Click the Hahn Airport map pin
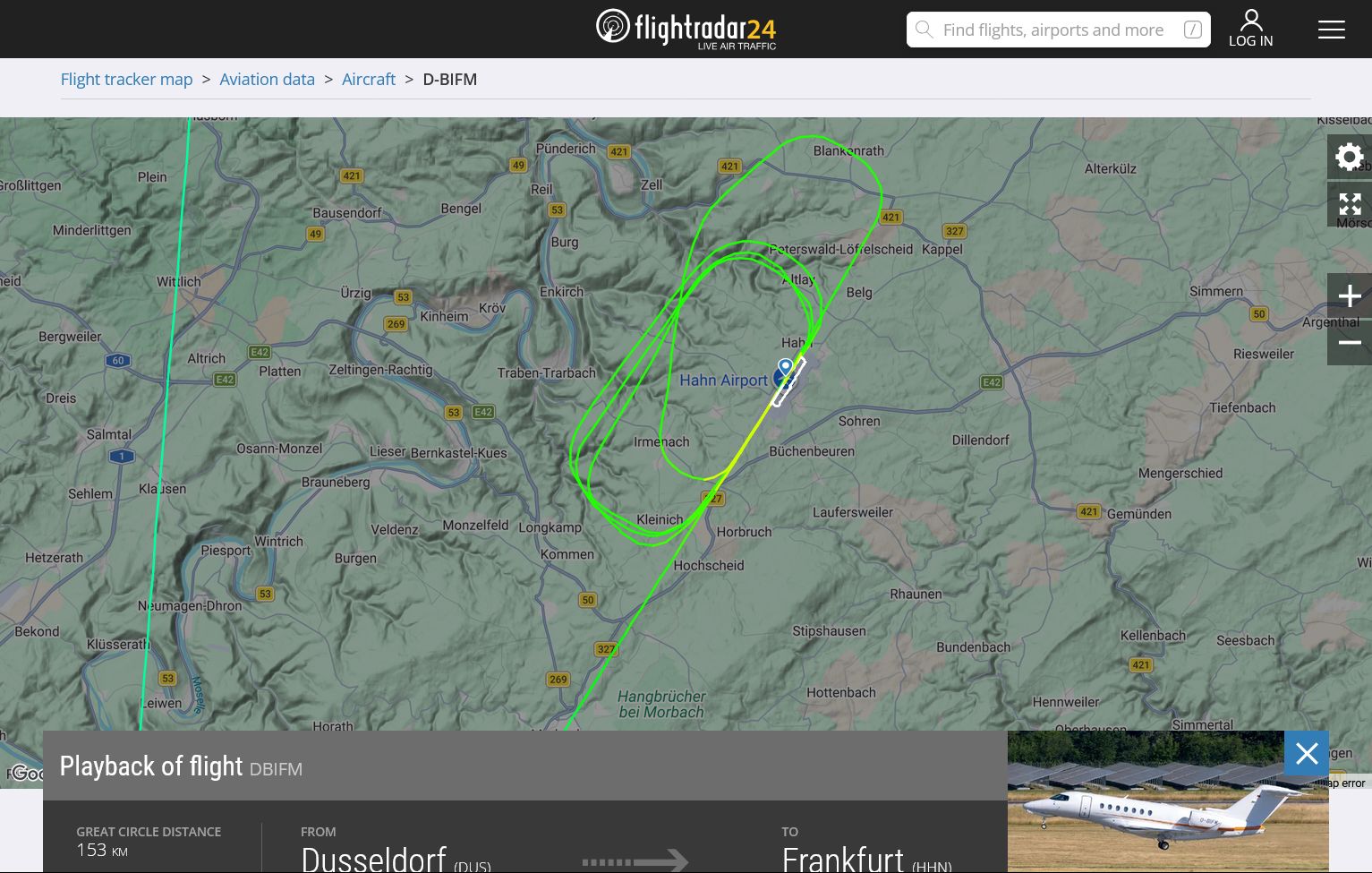This screenshot has height=873, width=1372. click(x=785, y=368)
